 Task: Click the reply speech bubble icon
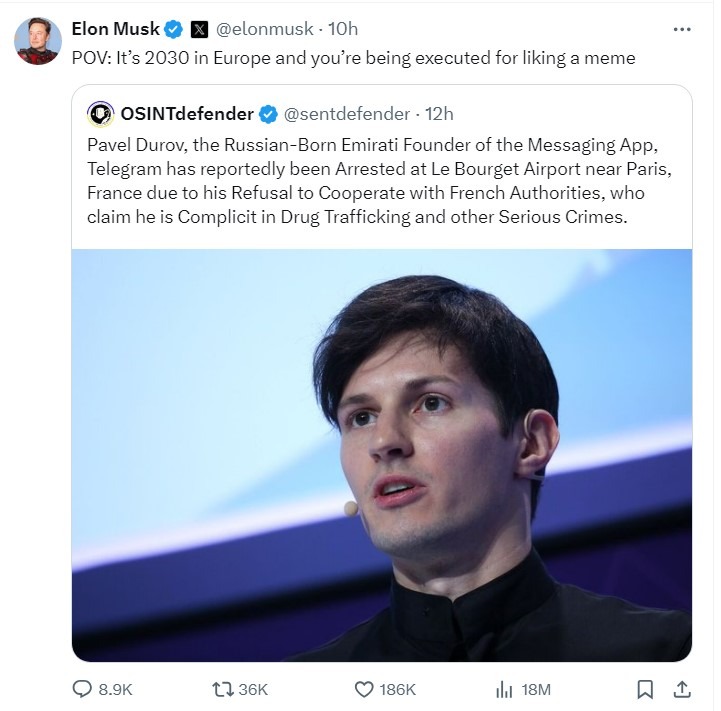click(x=84, y=689)
